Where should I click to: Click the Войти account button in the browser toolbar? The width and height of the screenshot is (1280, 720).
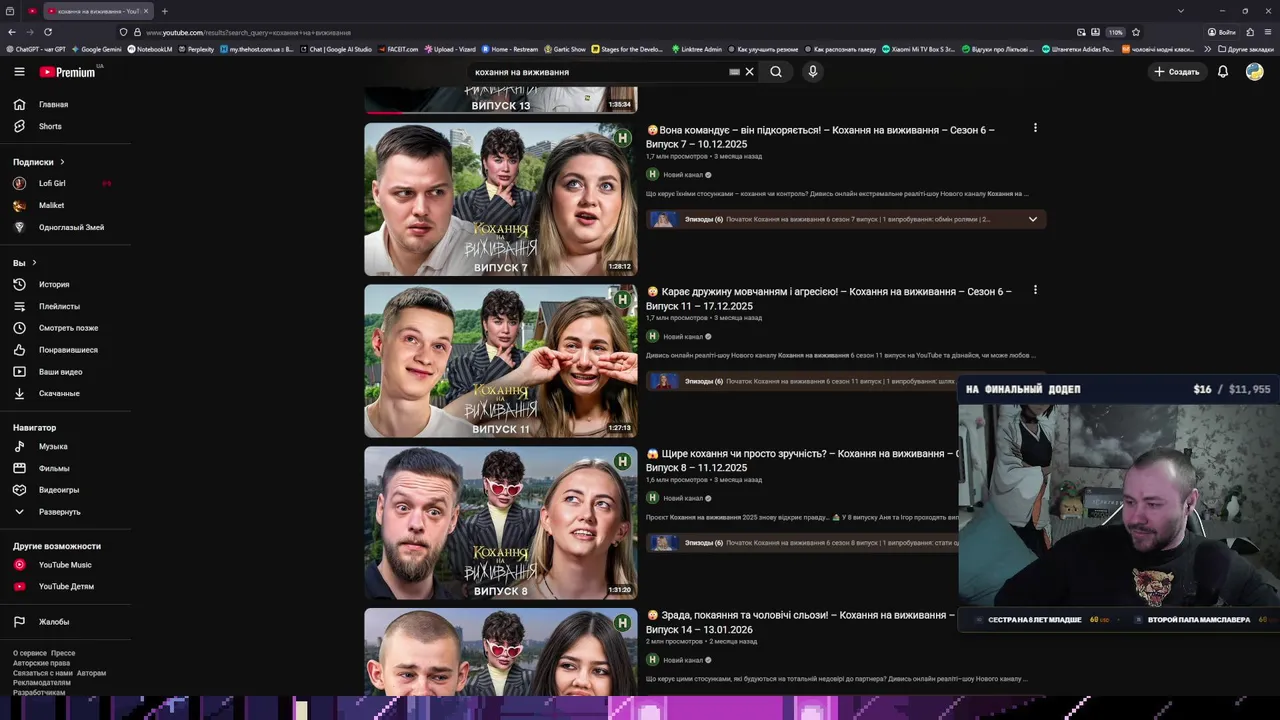tap(1220, 32)
